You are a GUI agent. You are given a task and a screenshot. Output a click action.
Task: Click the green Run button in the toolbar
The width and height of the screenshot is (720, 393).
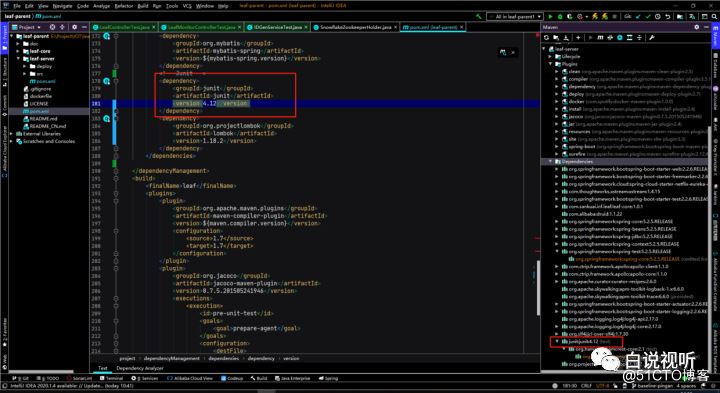[550, 17]
